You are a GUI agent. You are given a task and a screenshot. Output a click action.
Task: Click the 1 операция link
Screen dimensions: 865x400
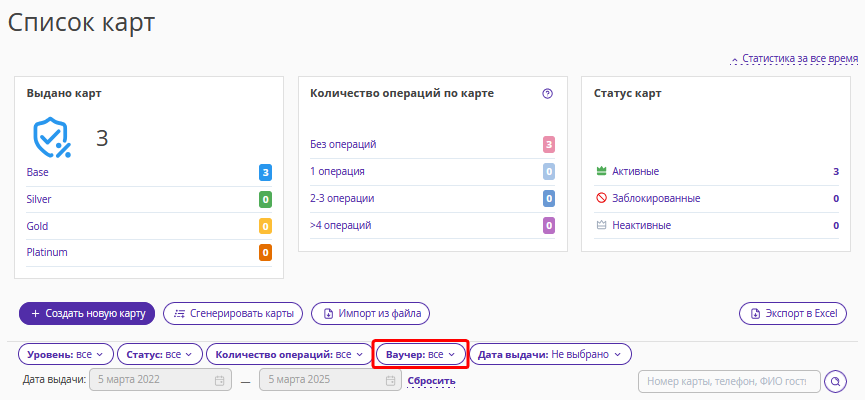point(338,171)
